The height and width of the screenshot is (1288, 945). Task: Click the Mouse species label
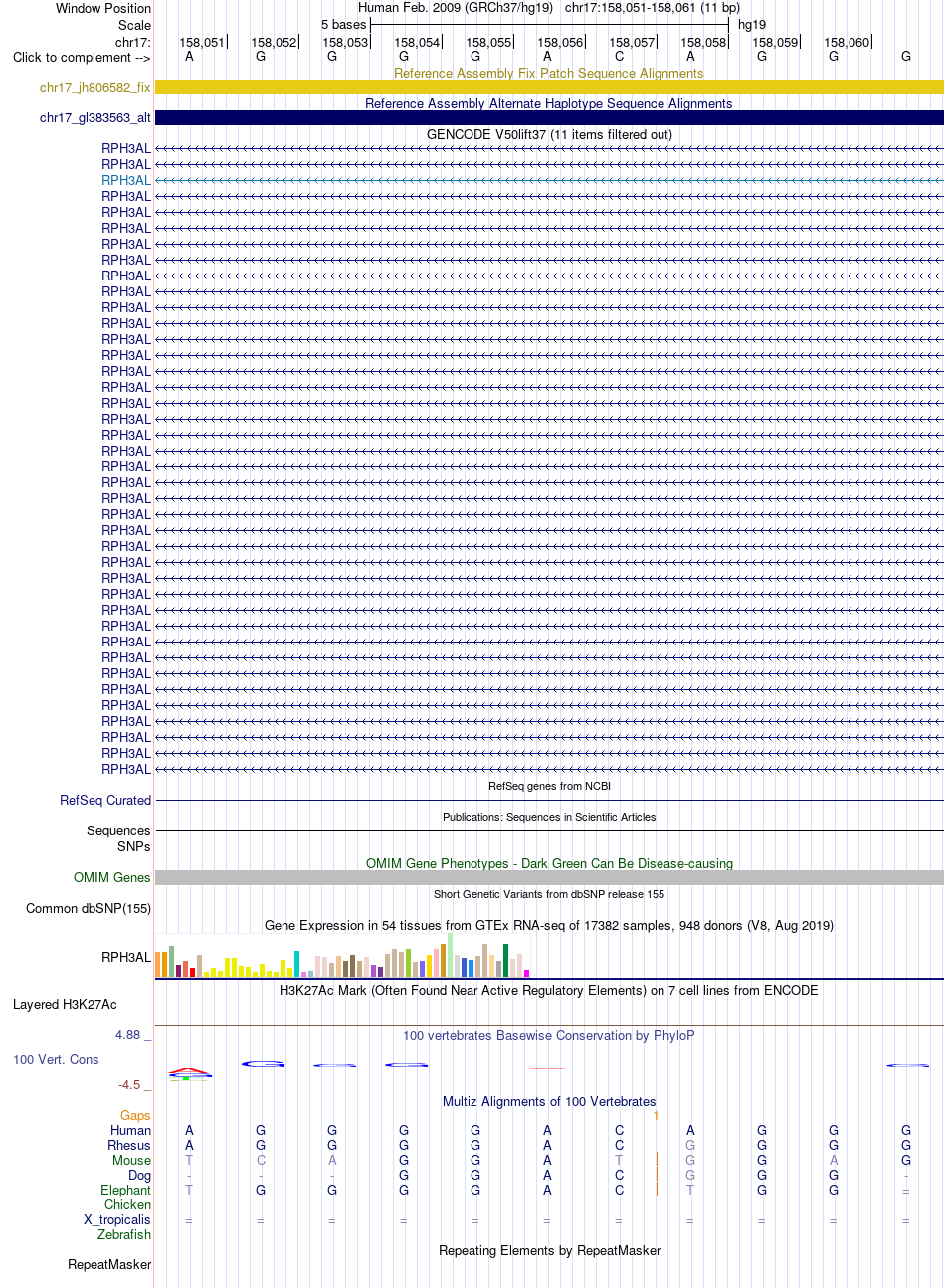pos(132,1160)
